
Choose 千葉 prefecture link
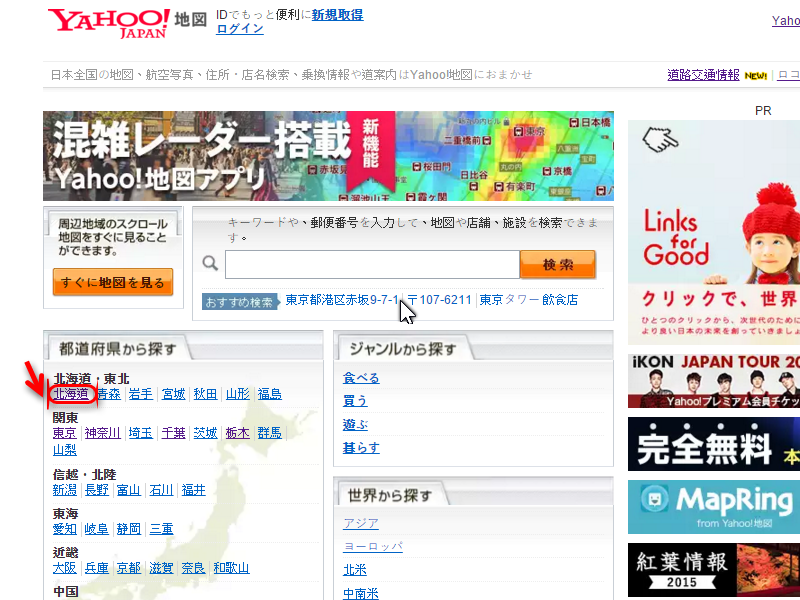[173, 433]
